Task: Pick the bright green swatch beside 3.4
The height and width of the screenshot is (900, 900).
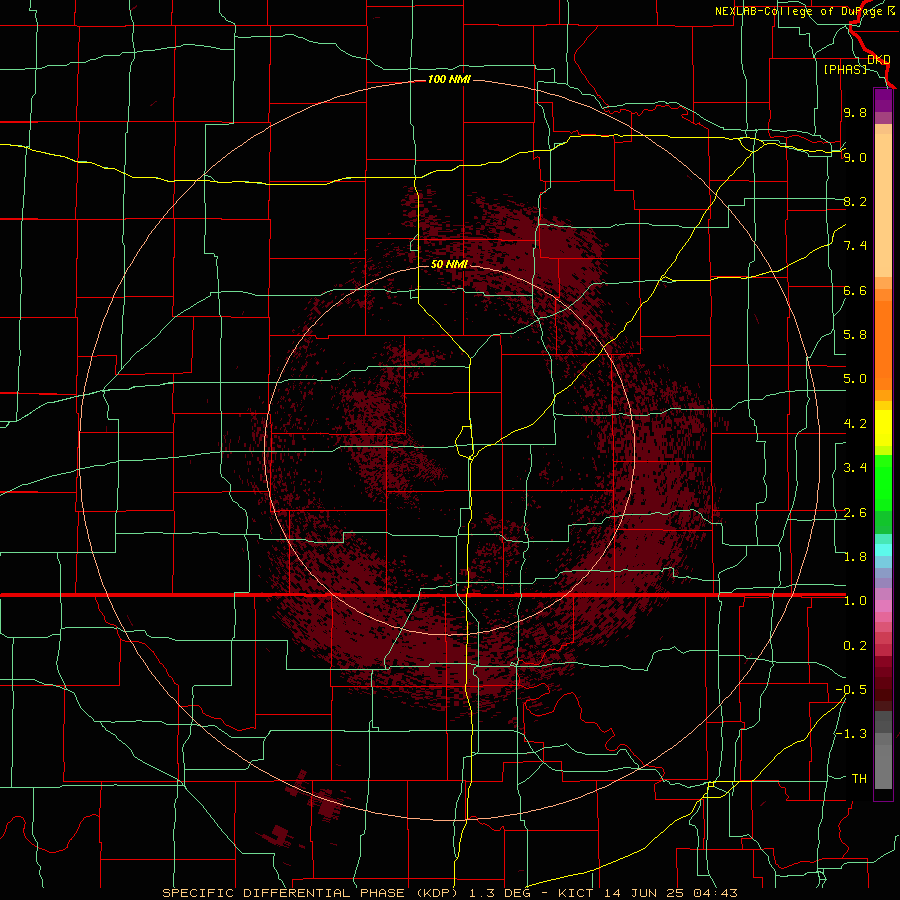Action: (883, 482)
